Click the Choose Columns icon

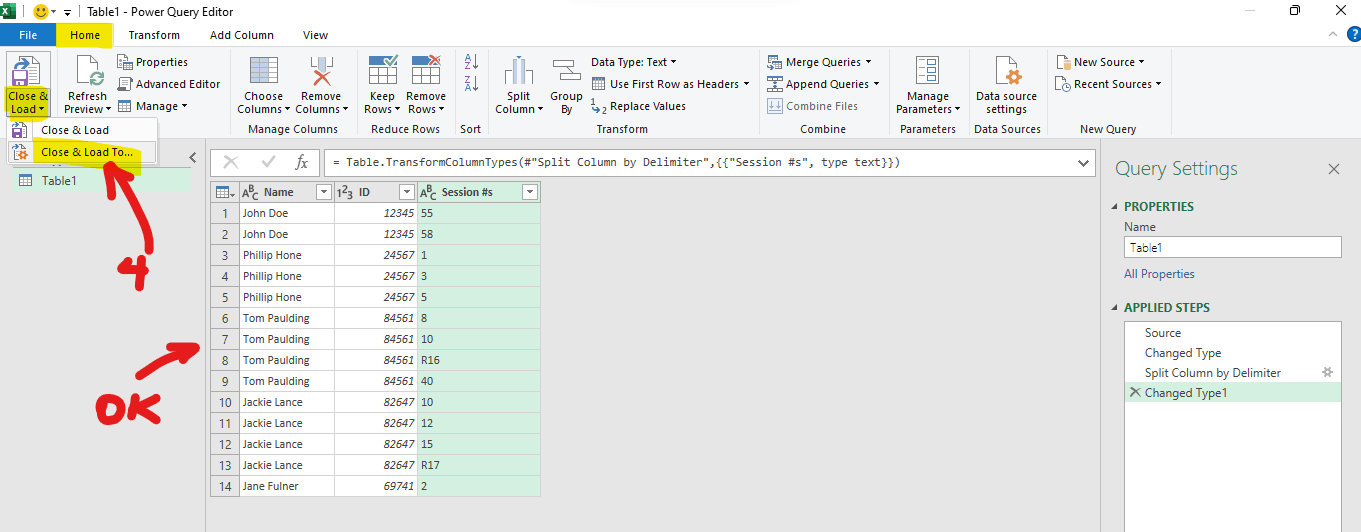(x=264, y=71)
